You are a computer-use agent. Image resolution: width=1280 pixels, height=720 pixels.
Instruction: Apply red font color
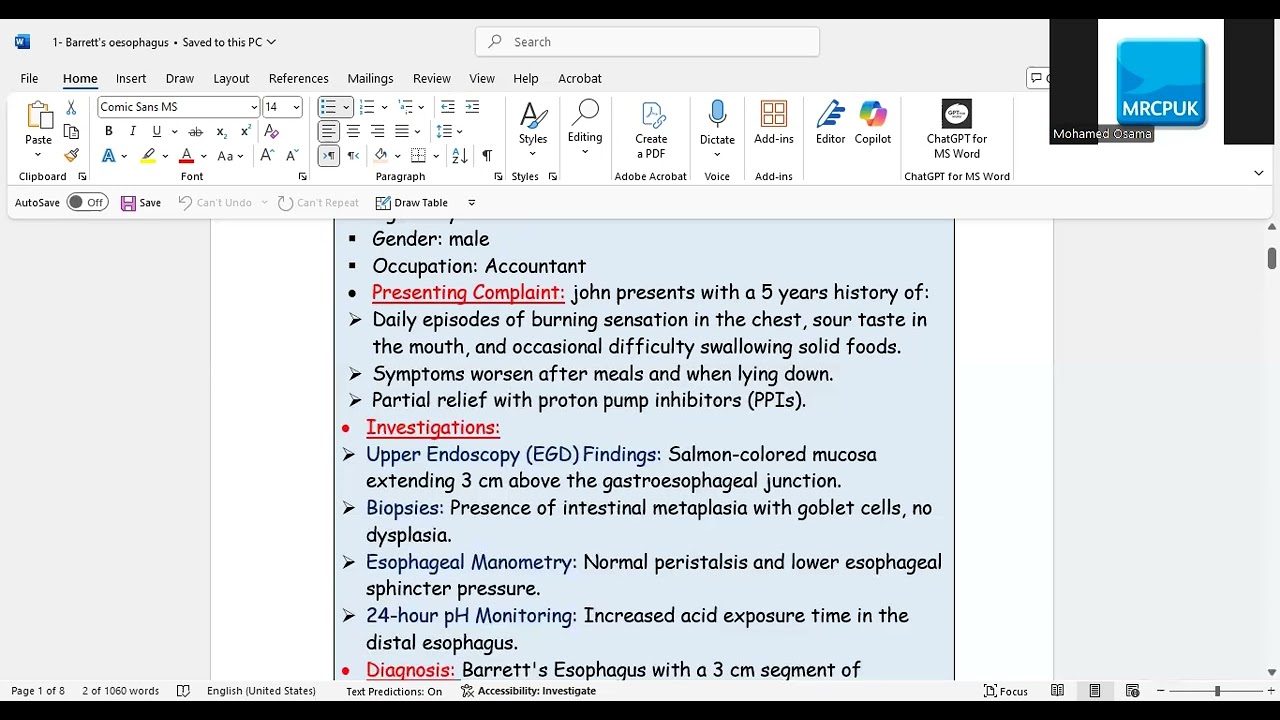point(186,156)
